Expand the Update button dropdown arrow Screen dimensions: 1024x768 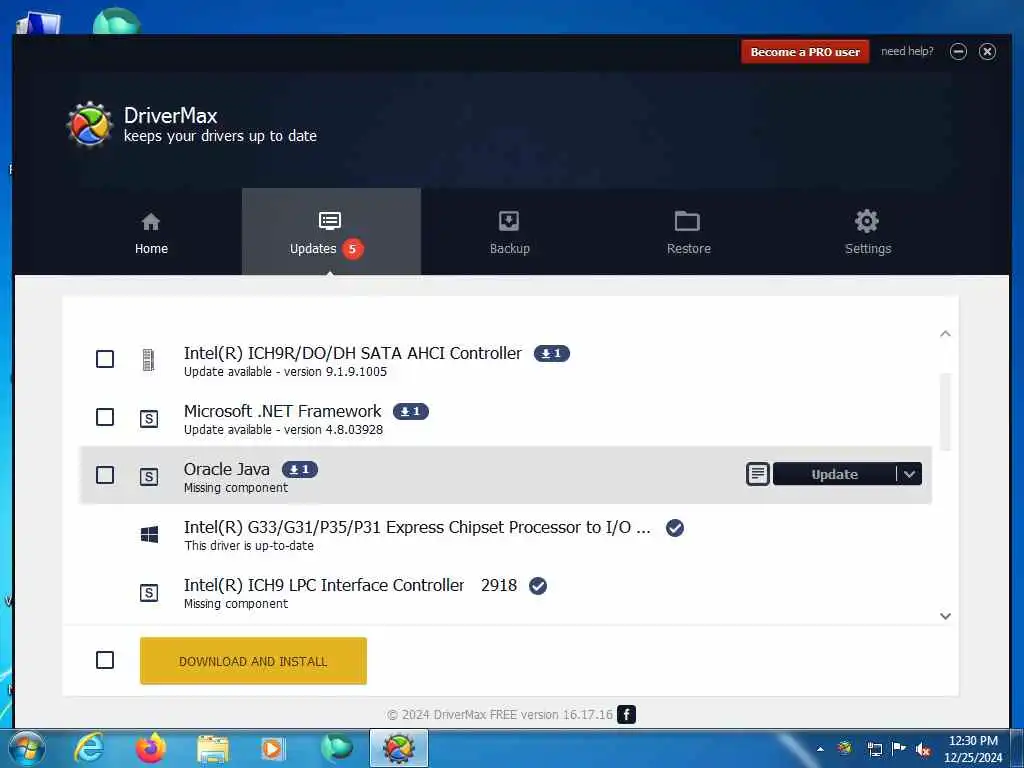point(910,474)
